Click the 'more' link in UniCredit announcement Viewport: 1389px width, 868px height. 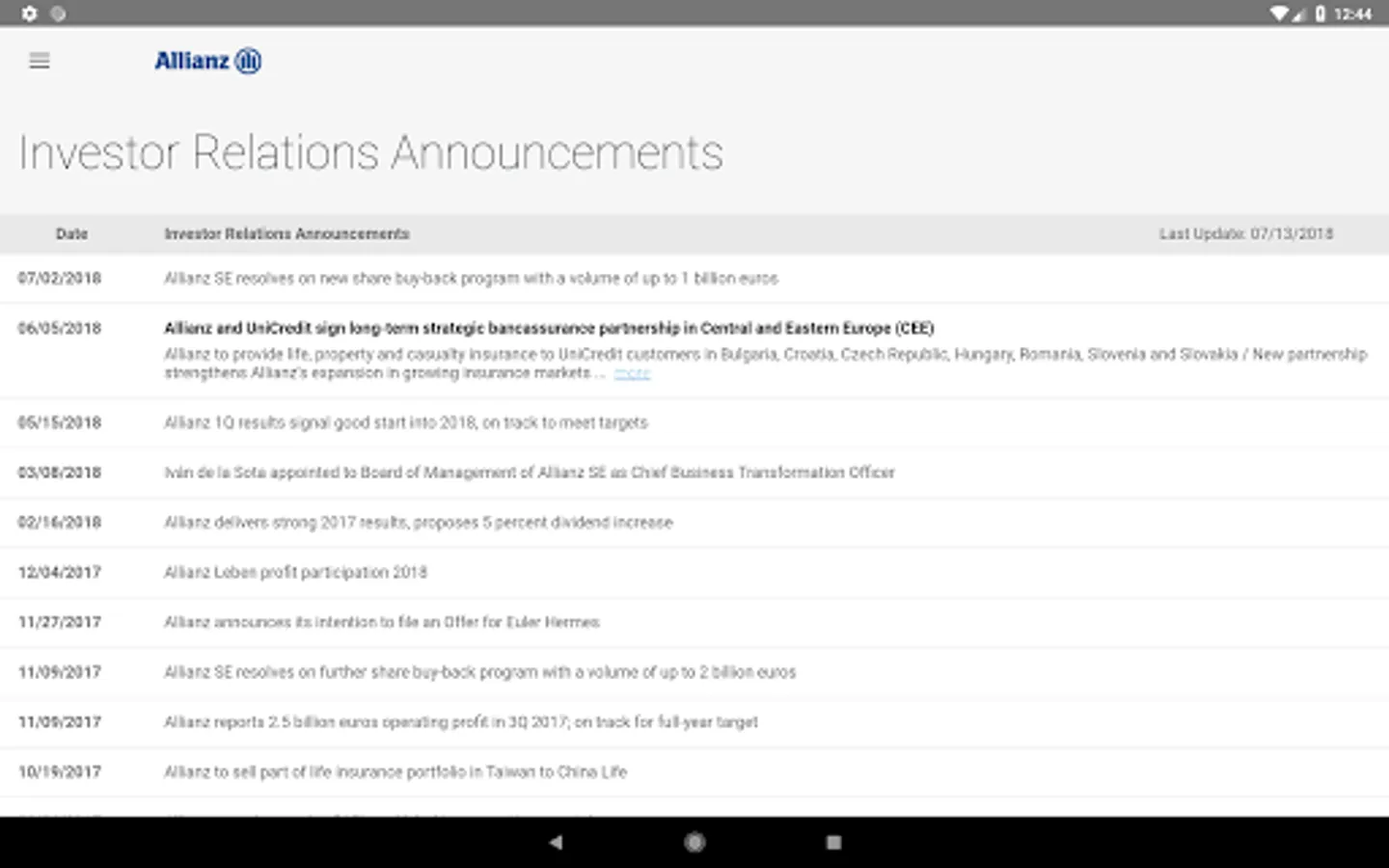tap(632, 373)
